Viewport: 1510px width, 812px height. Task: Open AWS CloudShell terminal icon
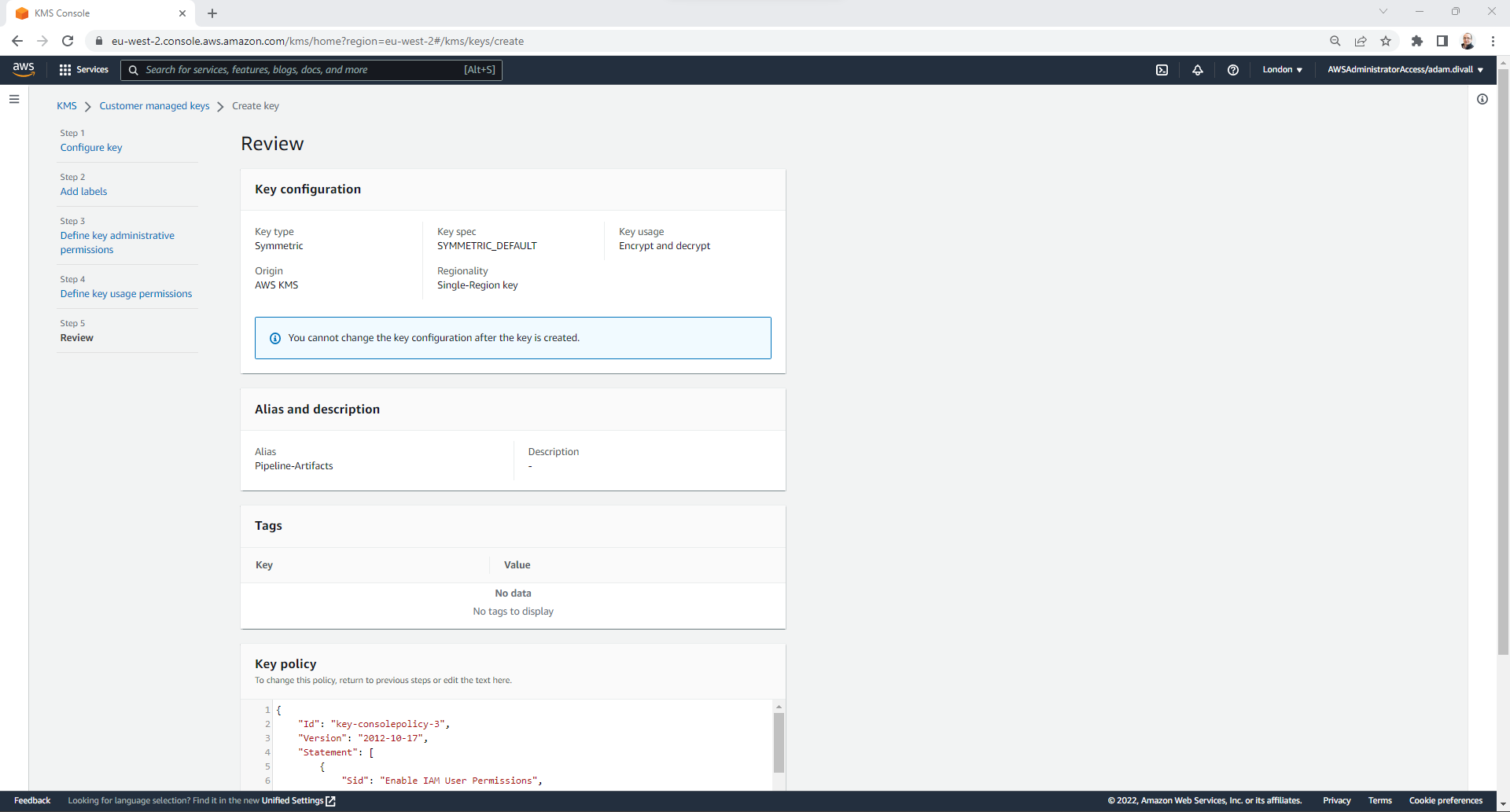(x=1162, y=70)
